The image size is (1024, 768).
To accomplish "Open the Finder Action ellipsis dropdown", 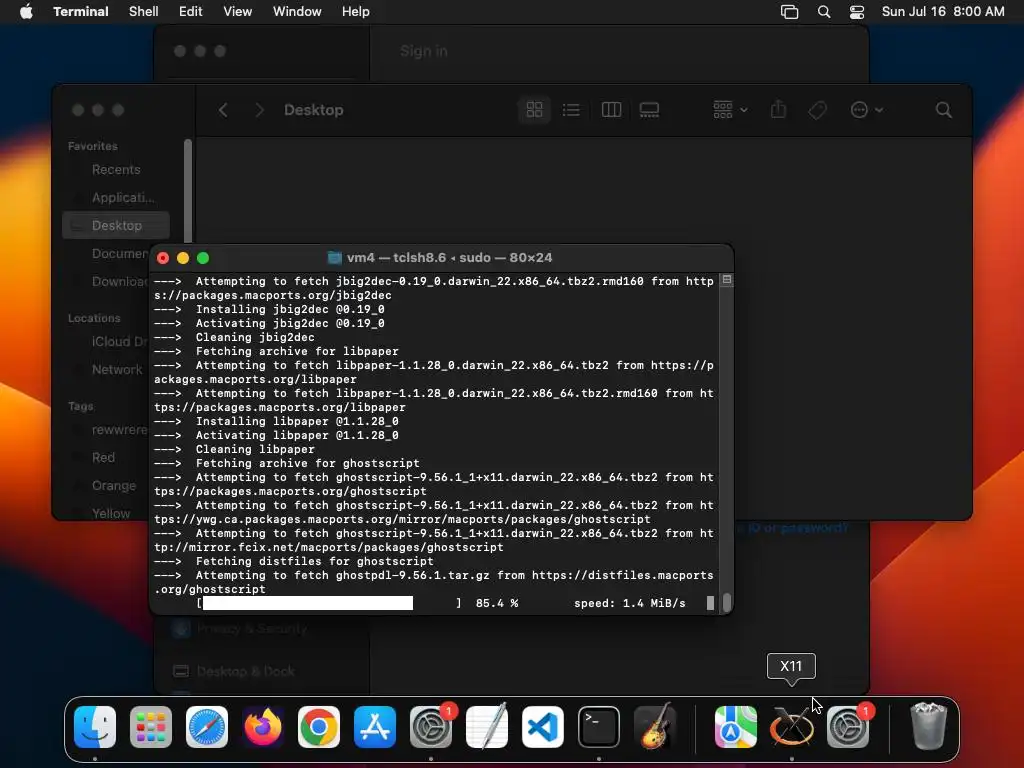I will point(867,110).
